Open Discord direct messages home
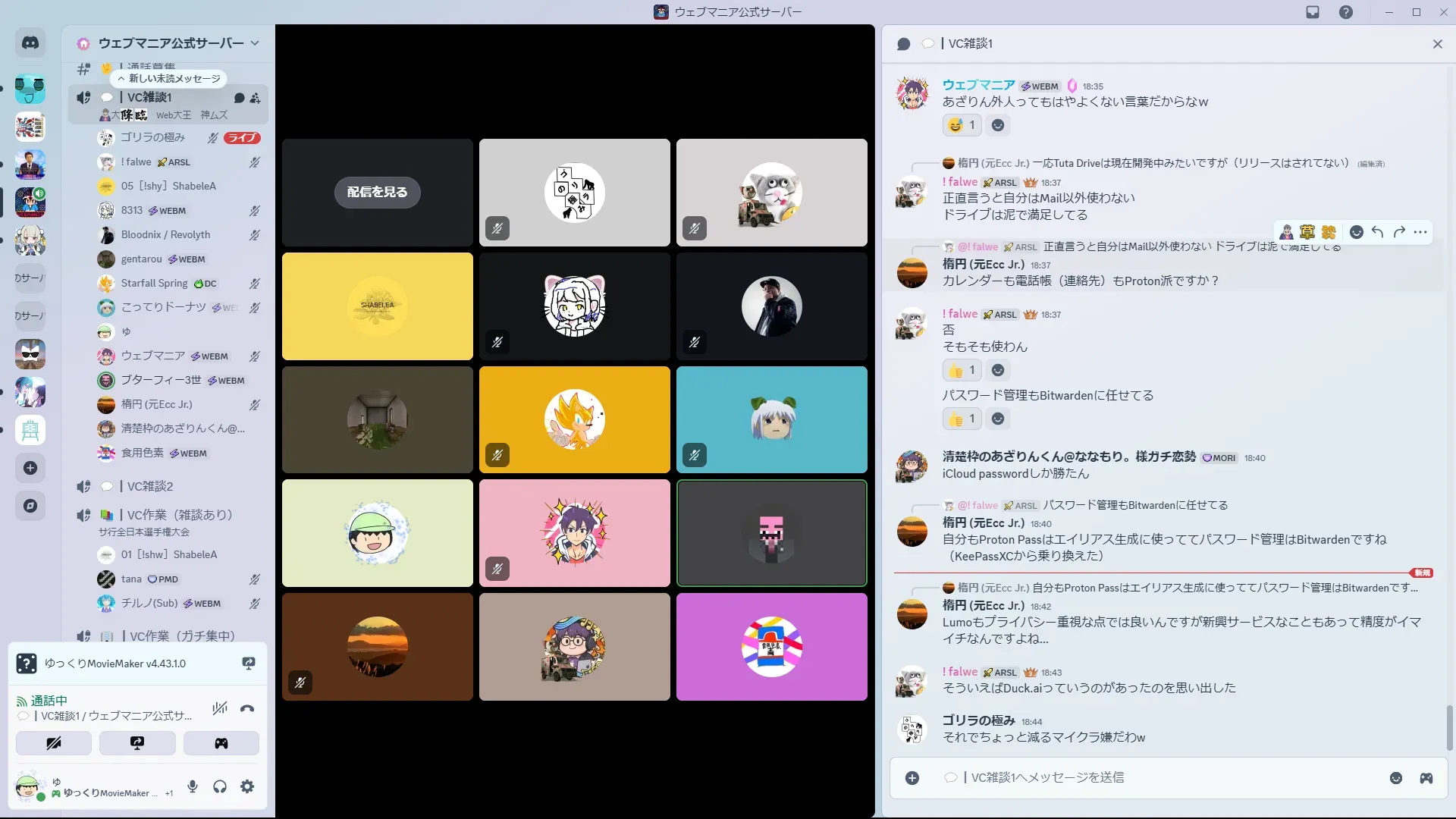This screenshot has height=819, width=1456. pyautogui.click(x=30, y=43)
